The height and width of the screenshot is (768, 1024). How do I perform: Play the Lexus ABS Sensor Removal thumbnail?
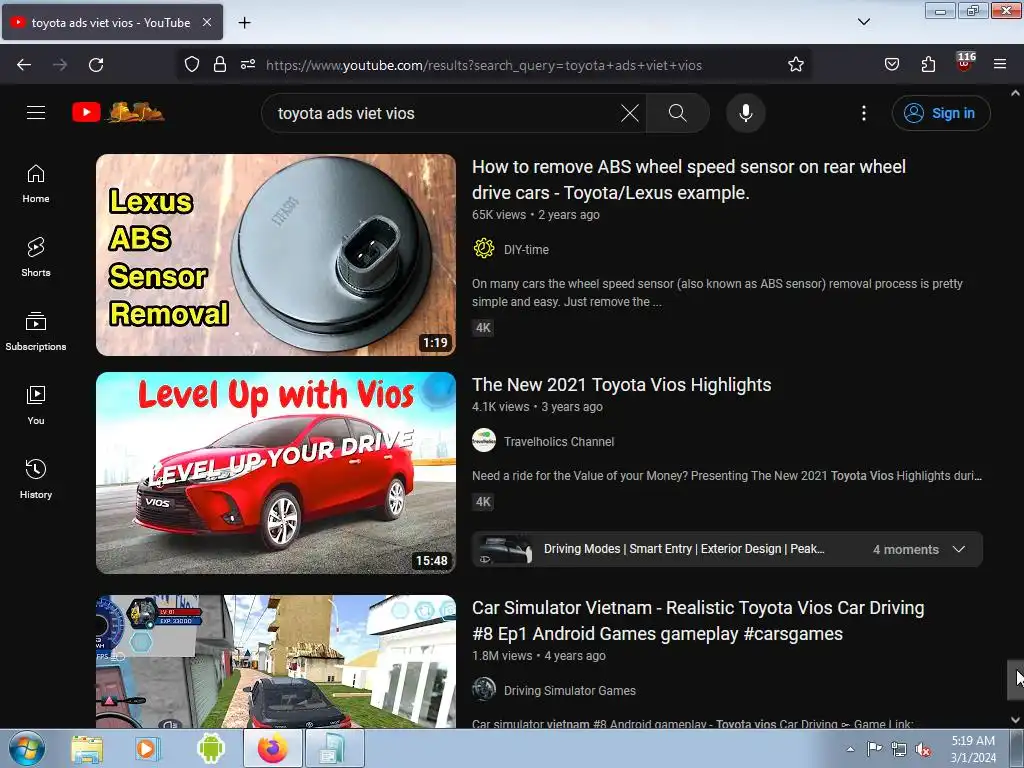[276, 255]
